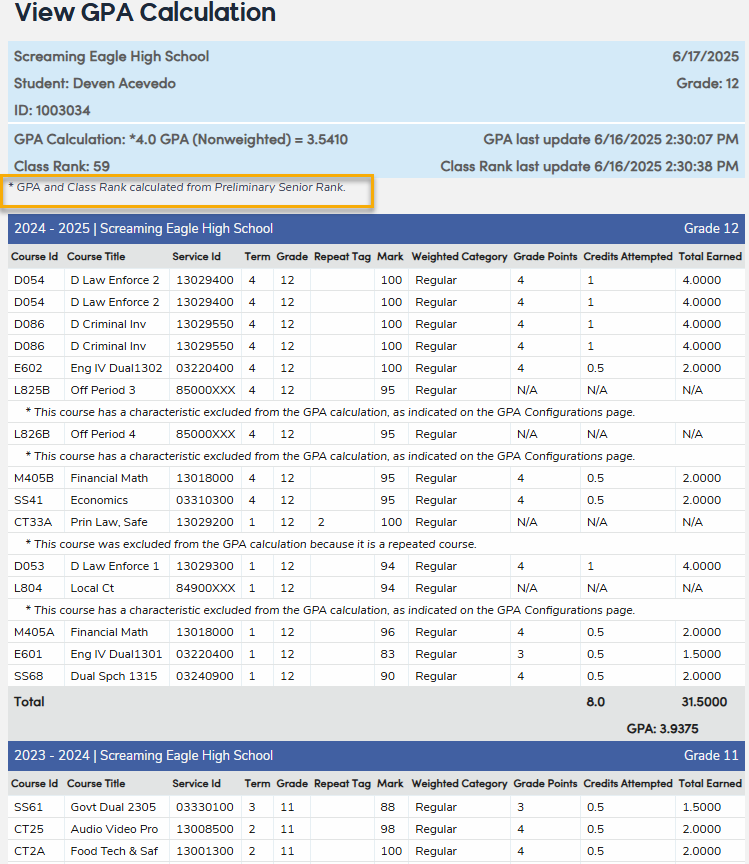The height and width of the screenshot is (864, 749).
Task: Click the 'L826B' course ID cell
Action: point(32,434)
